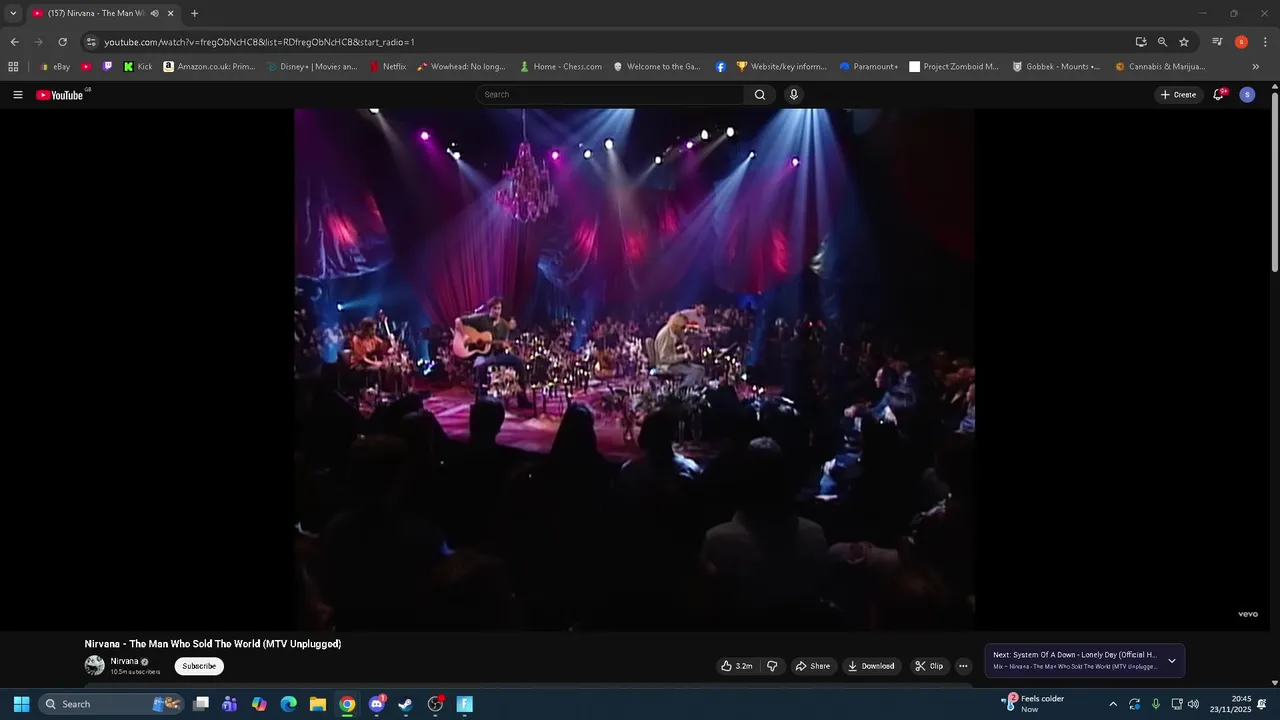
Task: Open volume control in system tray
Action: click(1193, 704)
